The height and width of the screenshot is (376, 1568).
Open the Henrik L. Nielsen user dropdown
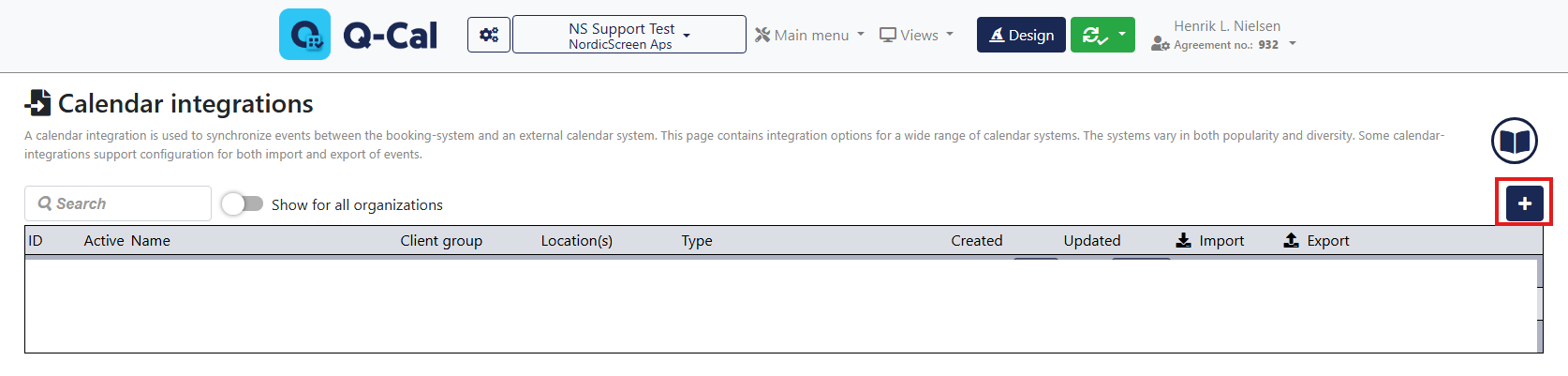[x=1293, y=43]
